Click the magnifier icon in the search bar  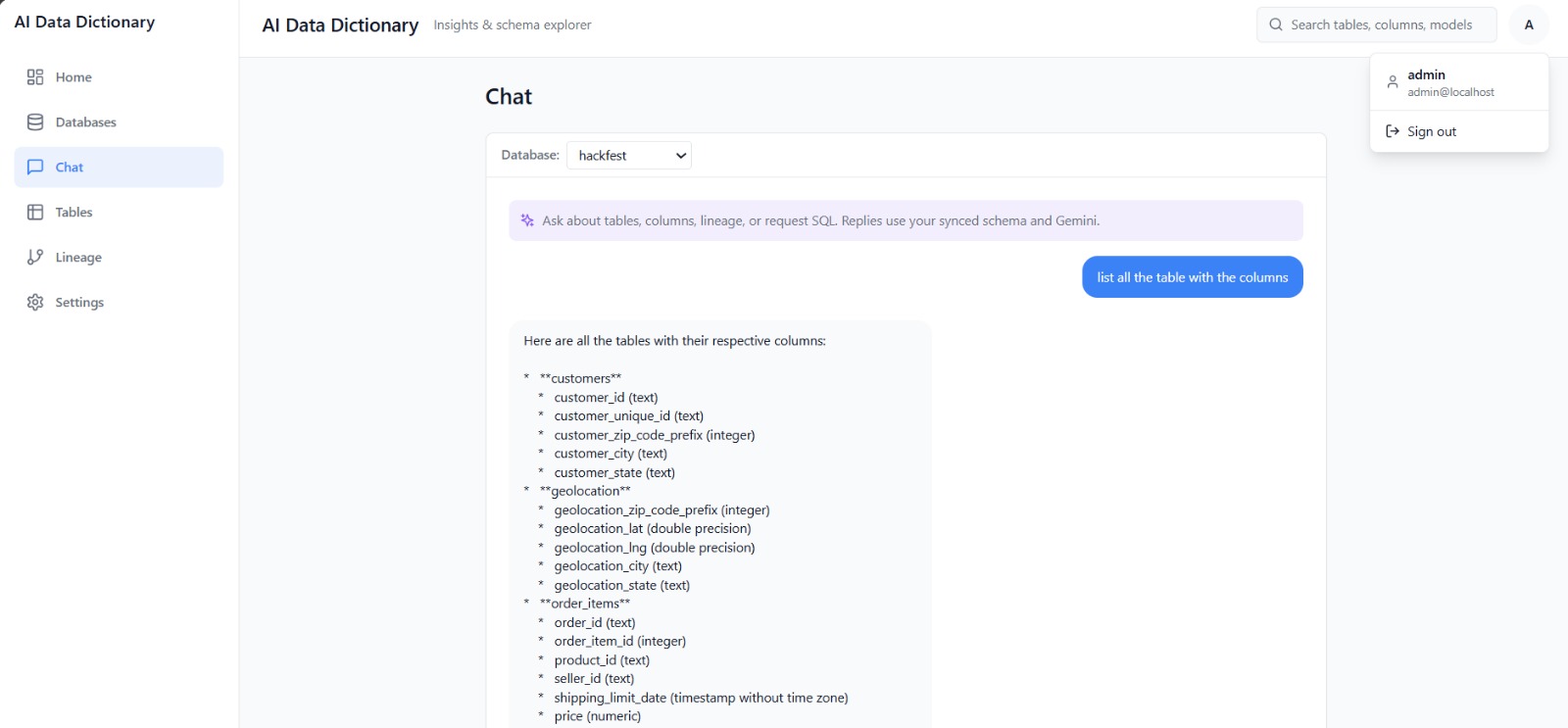click(x=1274, y=24)
